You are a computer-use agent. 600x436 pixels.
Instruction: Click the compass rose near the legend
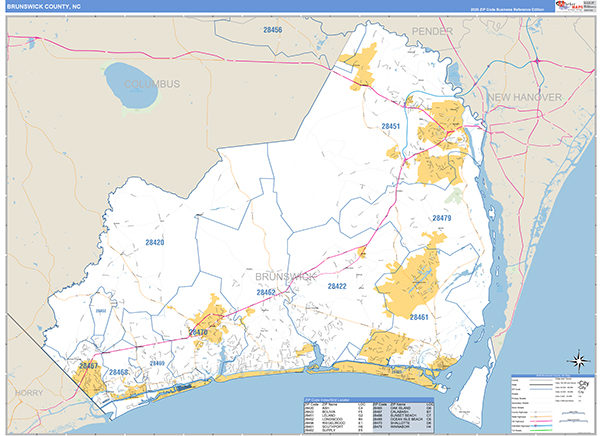click(x=576, y=361)
